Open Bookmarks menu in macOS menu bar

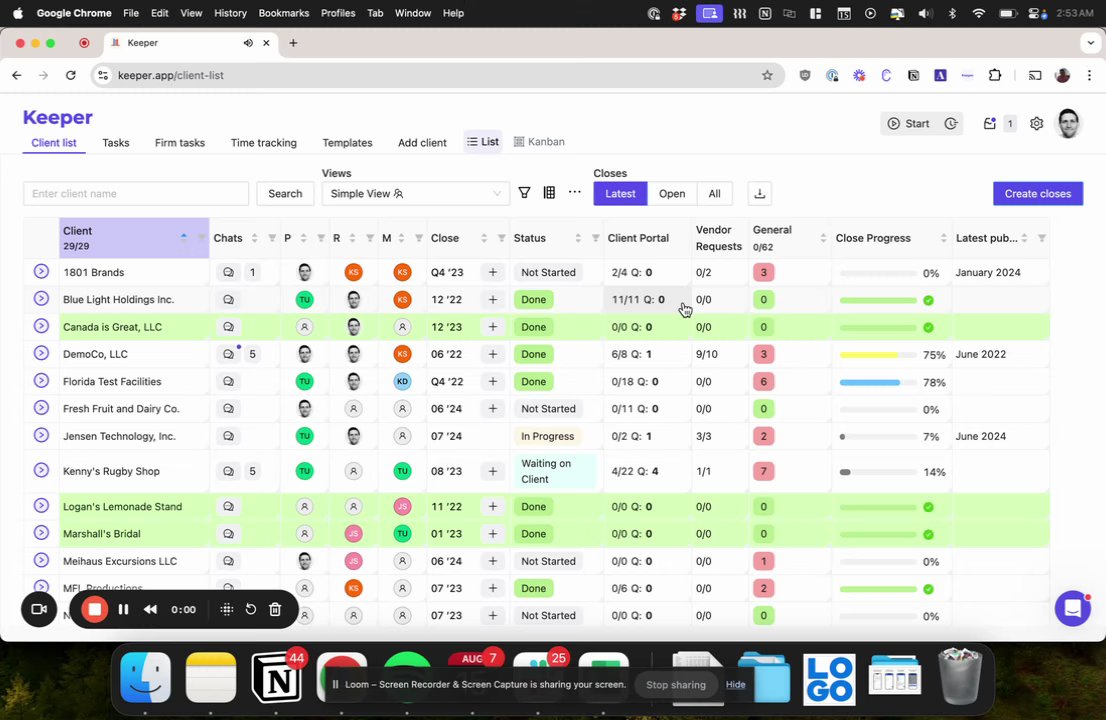[x=284, y=13]
